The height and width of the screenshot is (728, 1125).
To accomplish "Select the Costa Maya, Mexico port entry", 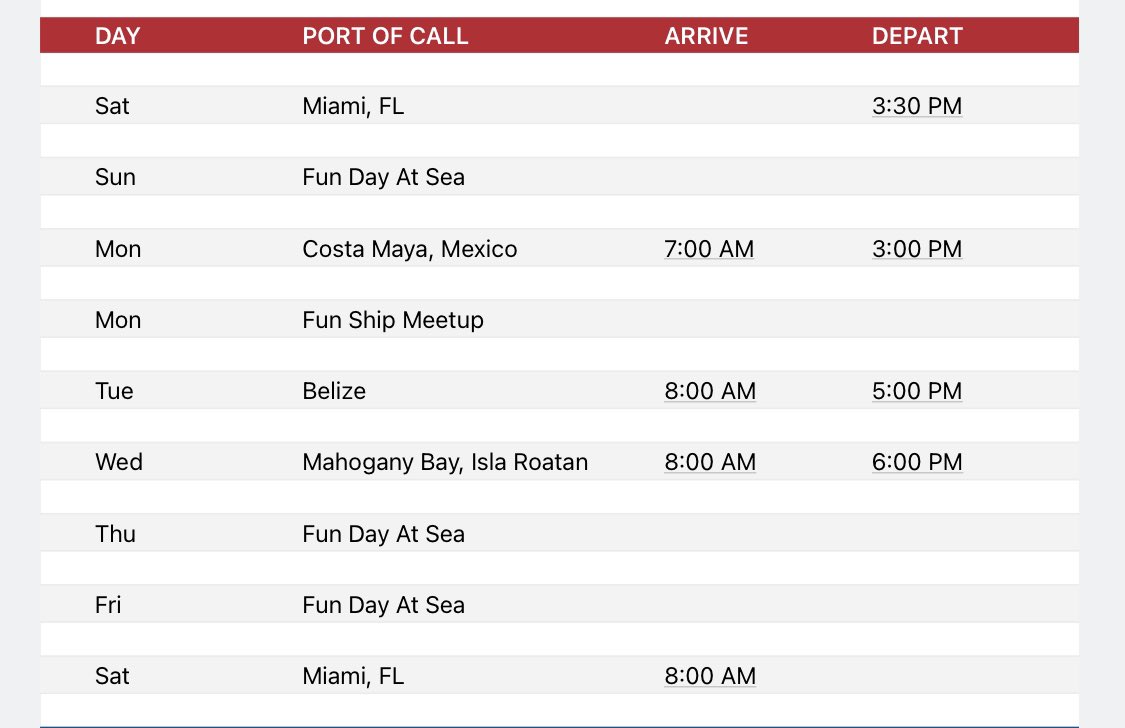I will coord(410,249).
